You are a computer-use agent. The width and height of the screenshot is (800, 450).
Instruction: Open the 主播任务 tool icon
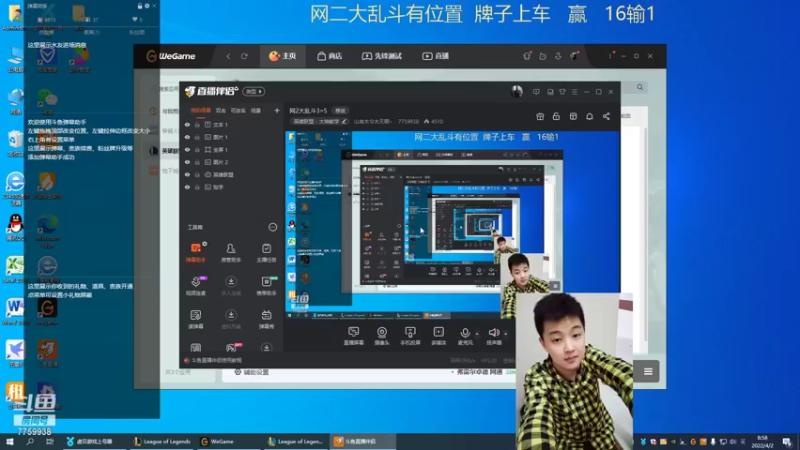click(x=266, y=252)
